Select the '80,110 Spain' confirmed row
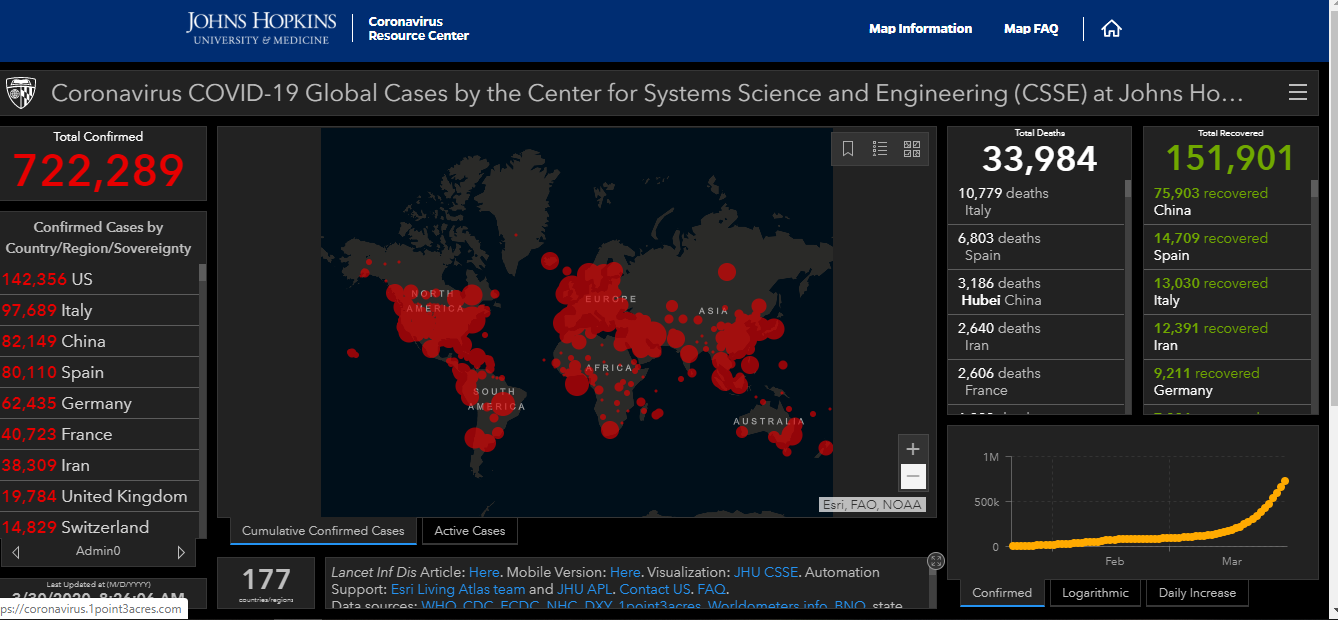The height and width of the screenshot is (620, 1338). point(99,372)
